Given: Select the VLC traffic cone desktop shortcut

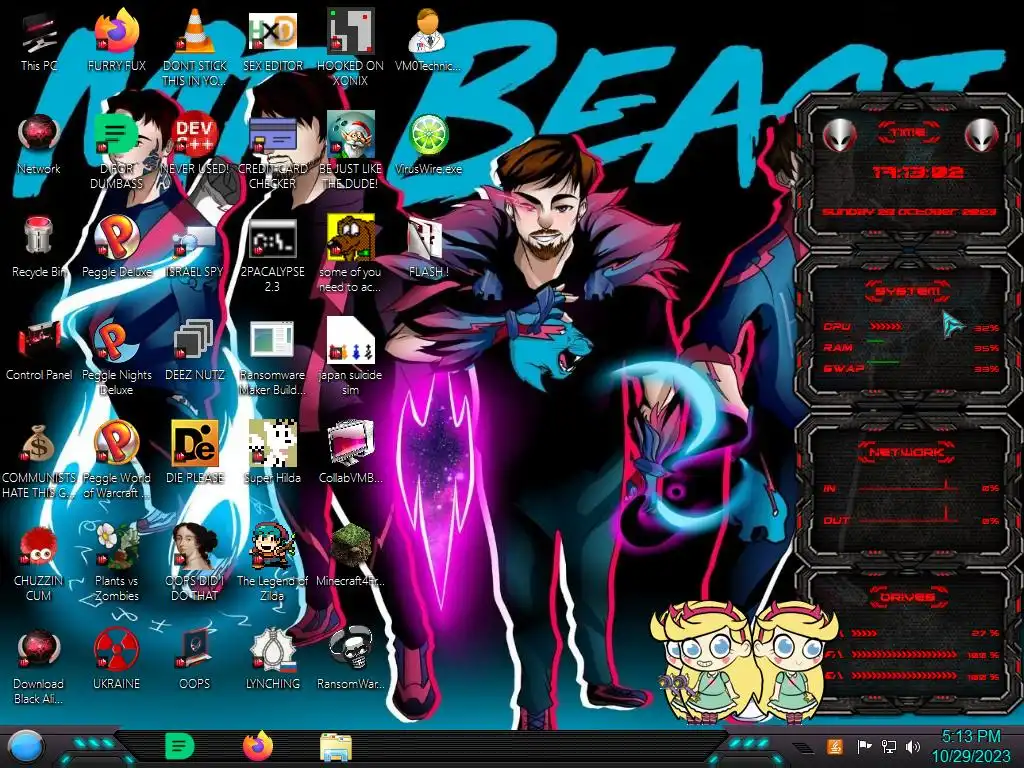Looking at the screenshot, I should (195, 48).
